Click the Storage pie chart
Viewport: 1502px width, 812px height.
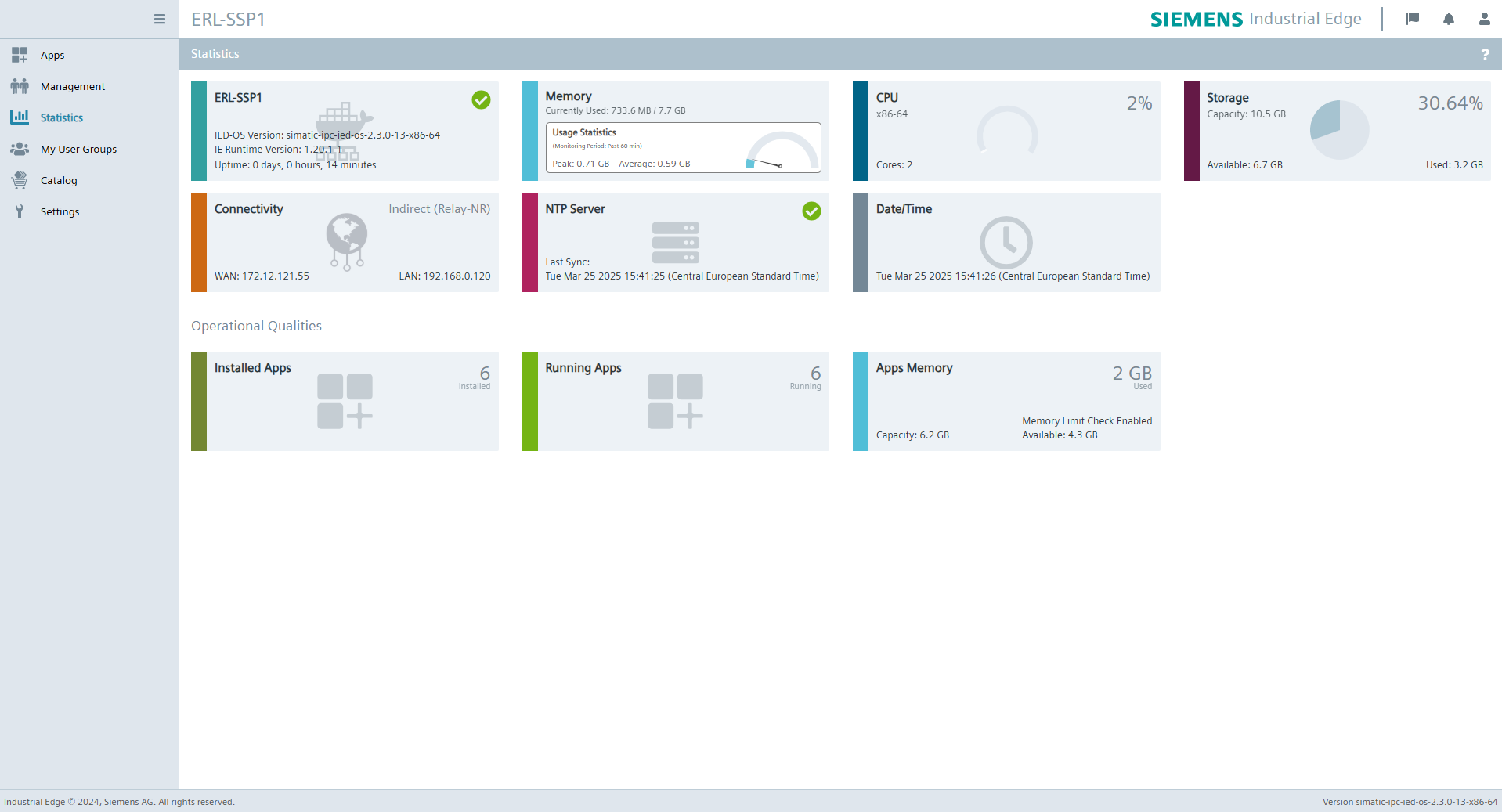tap(1339, 130)
